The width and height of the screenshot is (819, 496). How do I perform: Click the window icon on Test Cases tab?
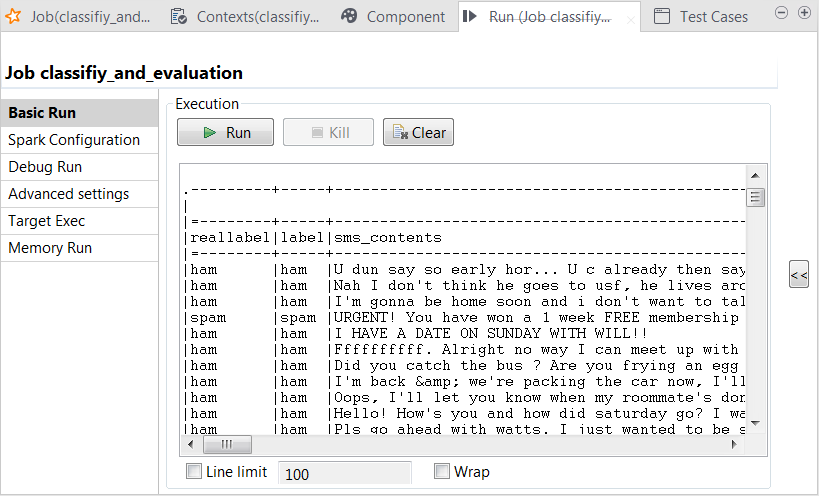[662, 16]
